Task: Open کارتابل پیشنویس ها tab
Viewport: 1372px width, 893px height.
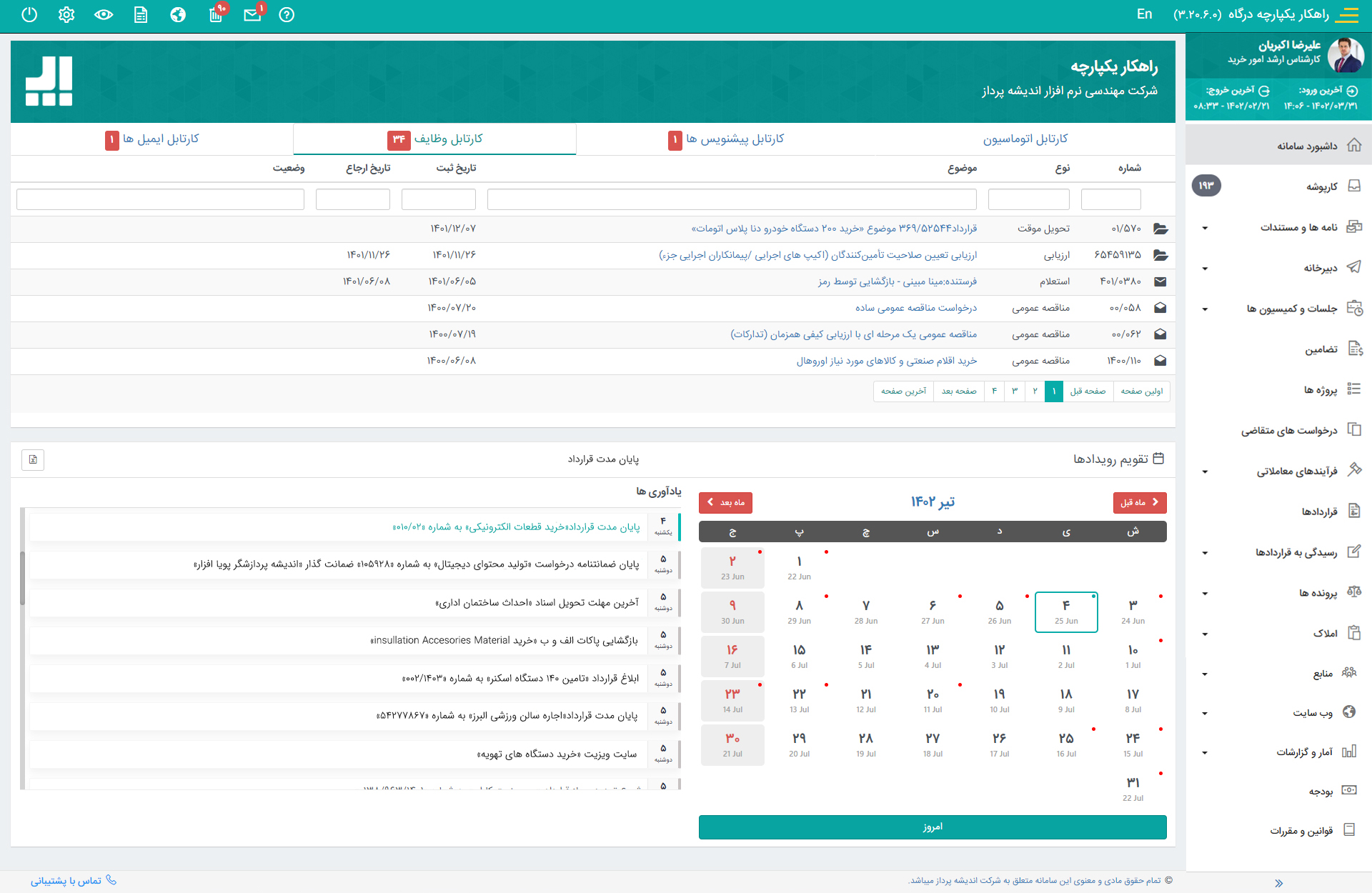Action: [x=735, y=139]
